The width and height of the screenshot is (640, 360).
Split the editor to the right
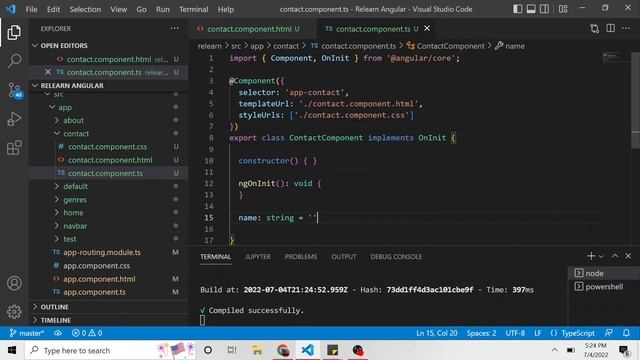pyautogui.click(x=610, y=28)
